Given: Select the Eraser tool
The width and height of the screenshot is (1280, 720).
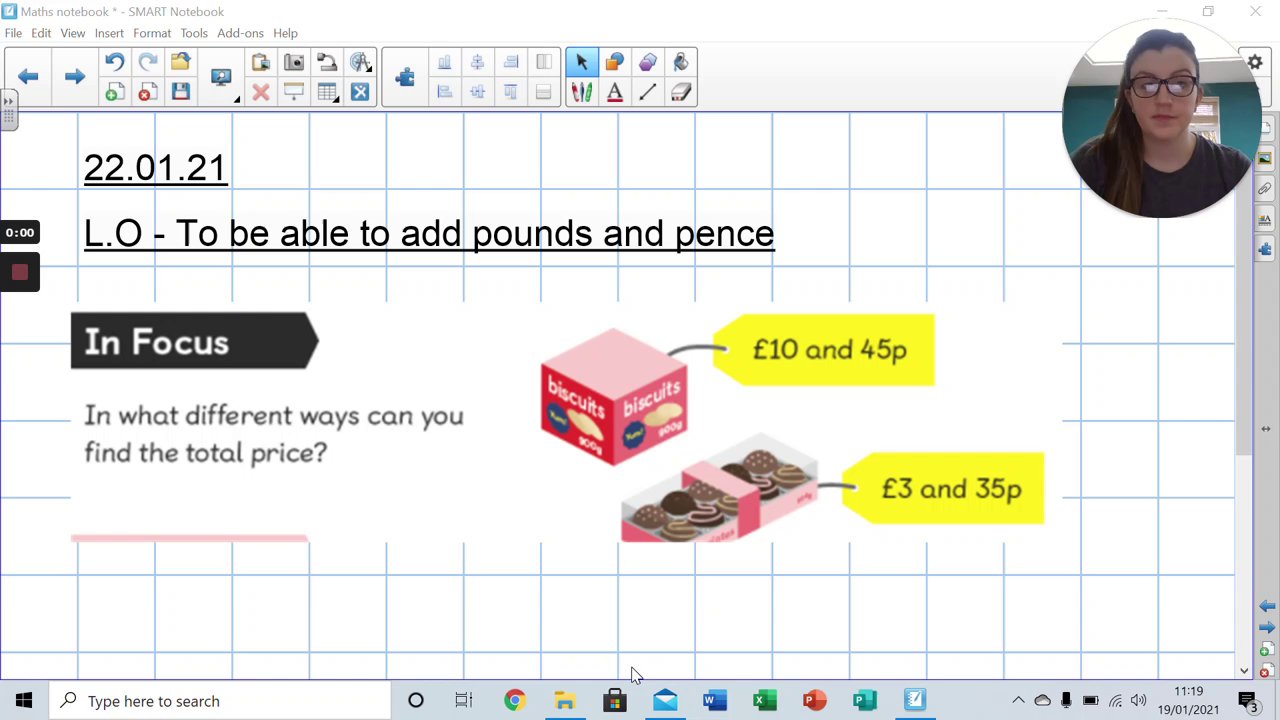Looking at the screenshot, I should point(680,92).
